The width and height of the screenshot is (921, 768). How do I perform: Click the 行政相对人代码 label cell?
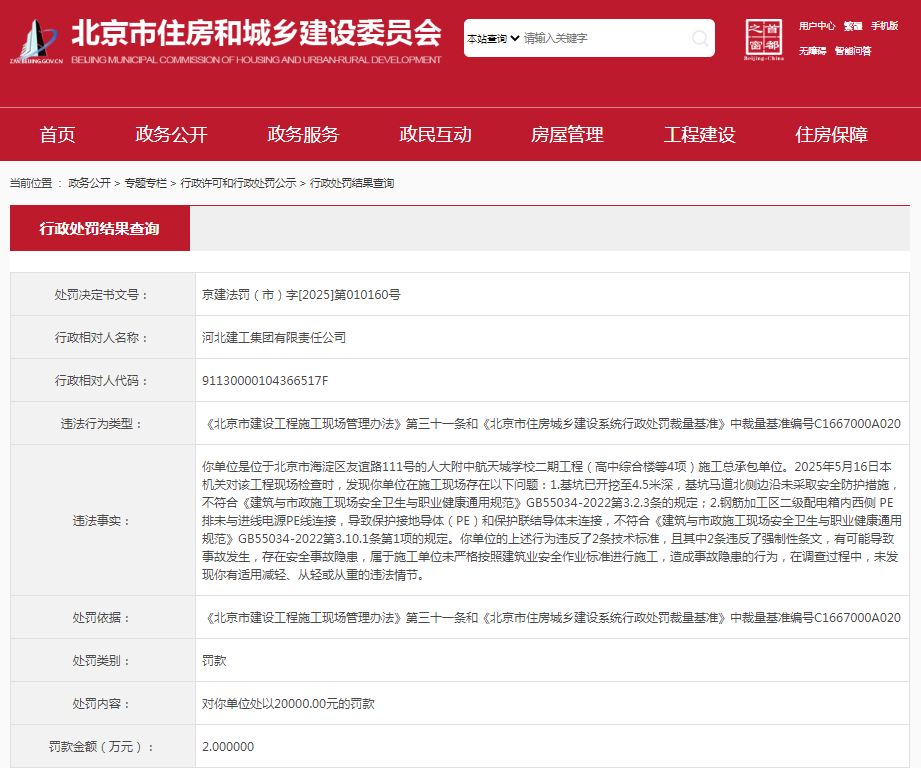point(103,380)
